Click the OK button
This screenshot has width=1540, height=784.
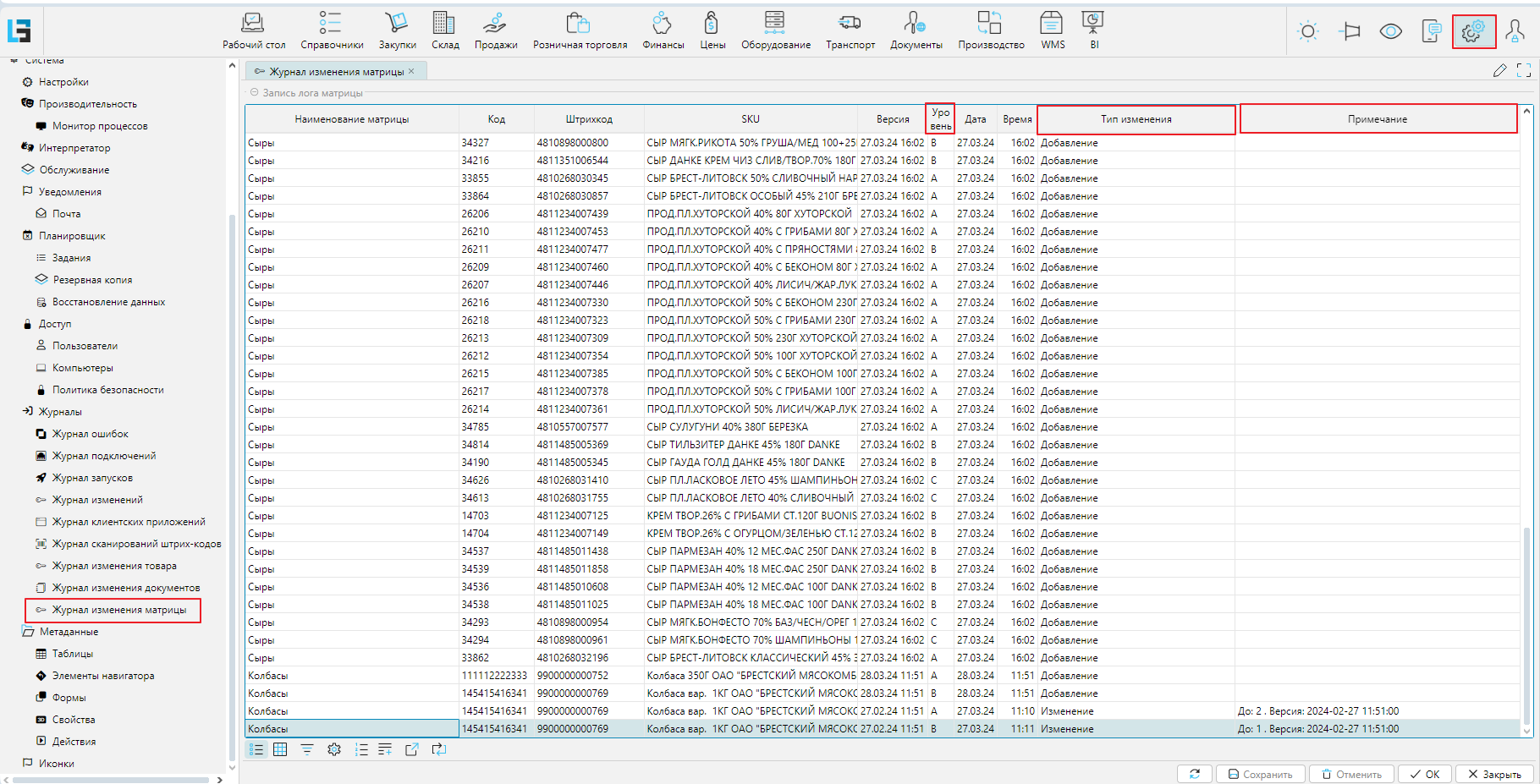pyautogui.click(x=1424, y=774)
